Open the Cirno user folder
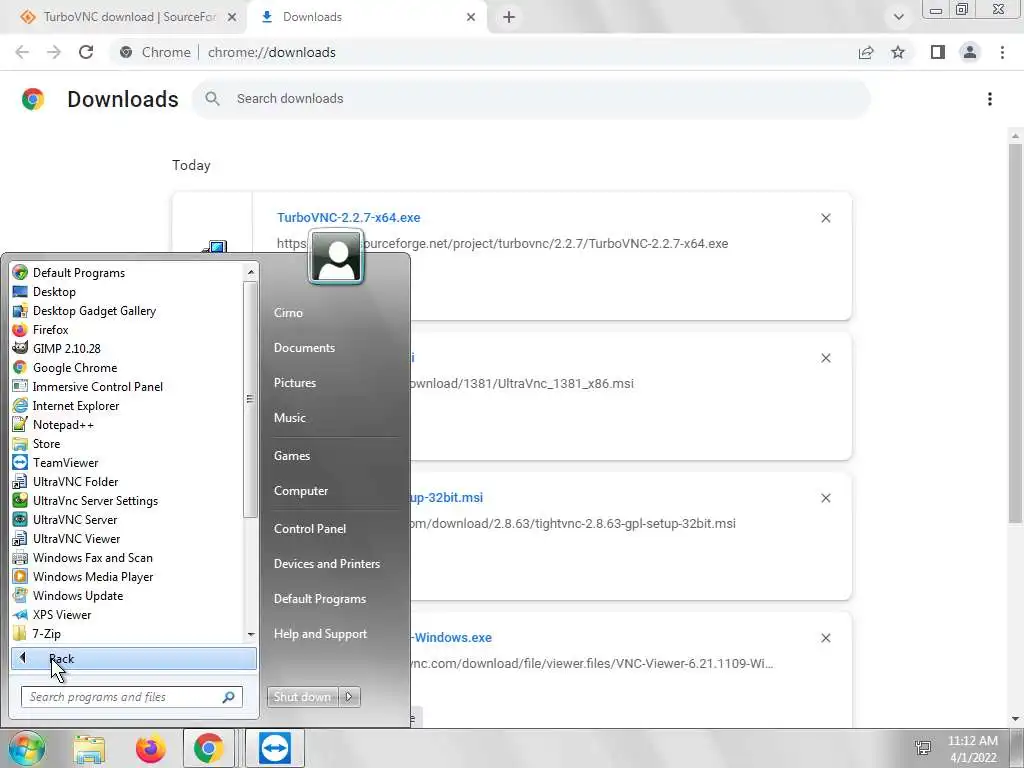 [x=288, y=313]
